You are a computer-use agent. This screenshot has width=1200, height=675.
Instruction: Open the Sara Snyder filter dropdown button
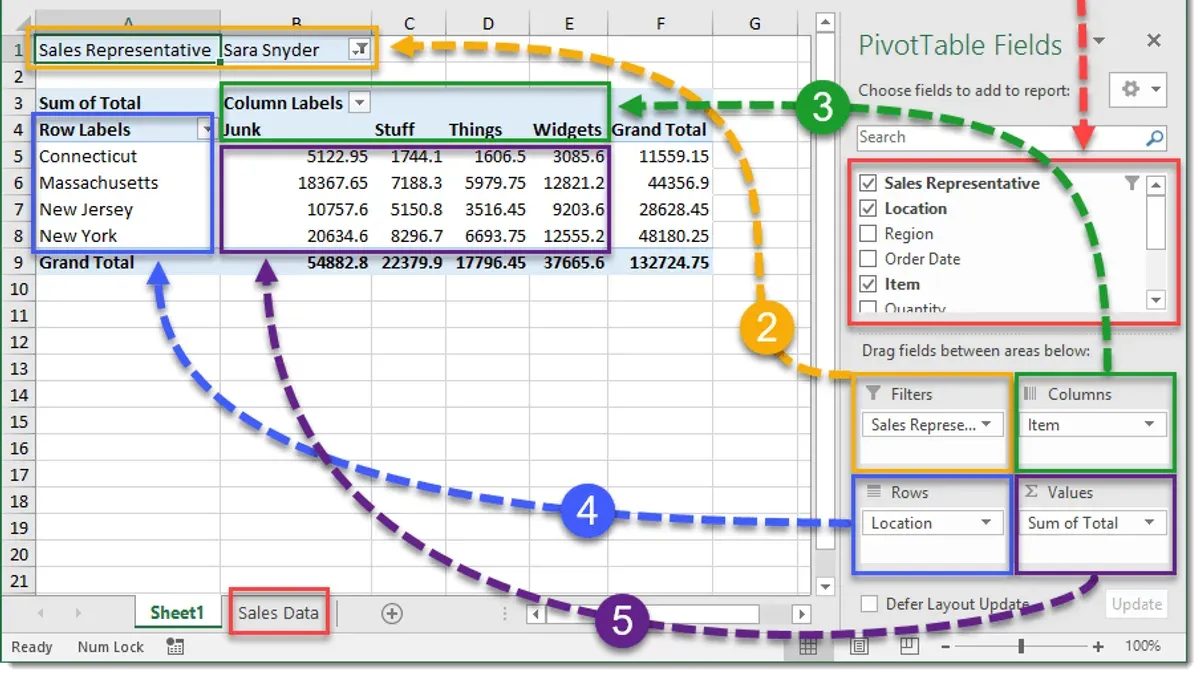click(360, 49)
